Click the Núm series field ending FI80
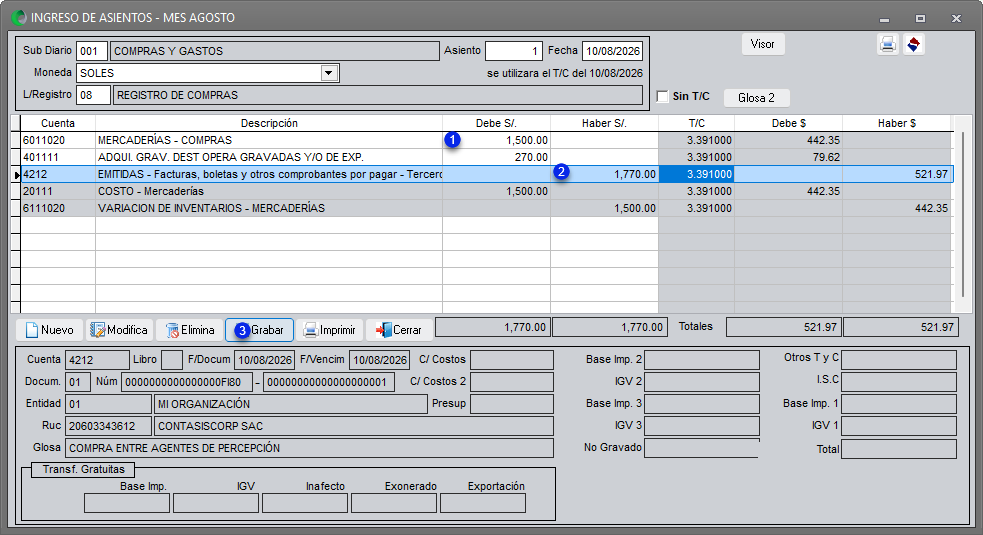The width and height of the screenshot is (983, 535). coord(187,382)
